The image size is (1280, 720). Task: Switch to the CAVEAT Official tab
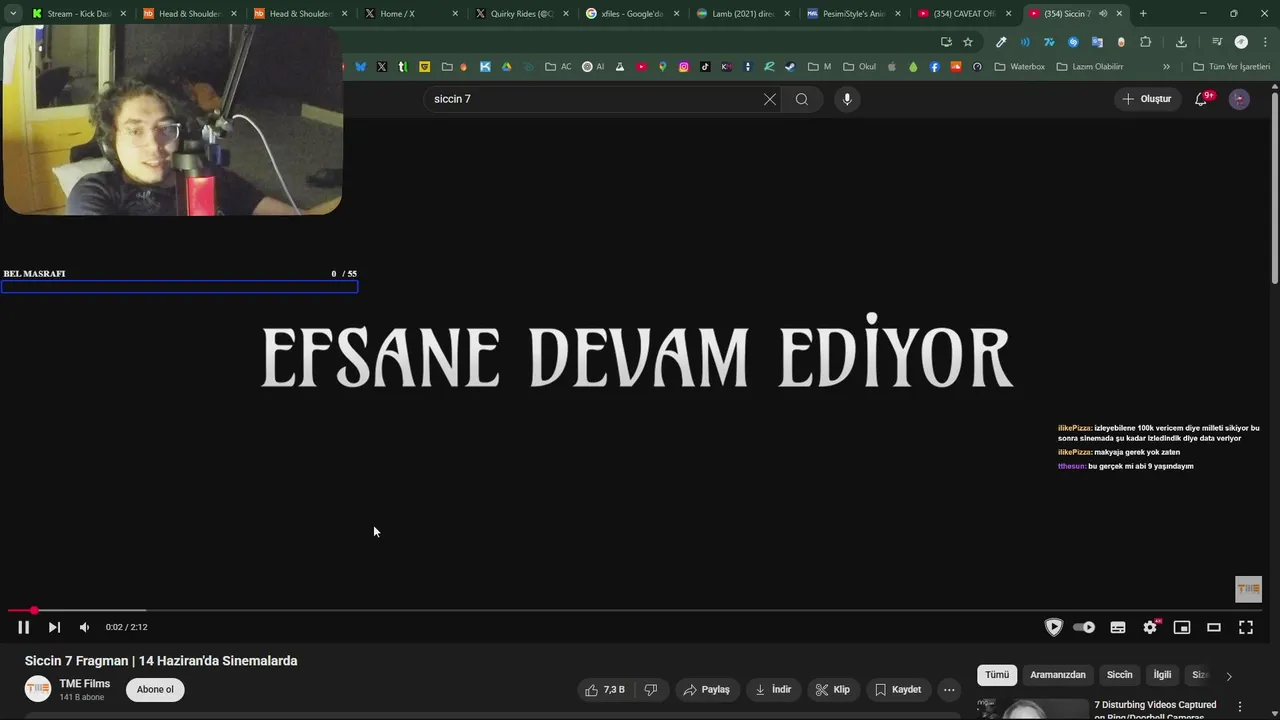pyautogui.click(x=966, y=14)
